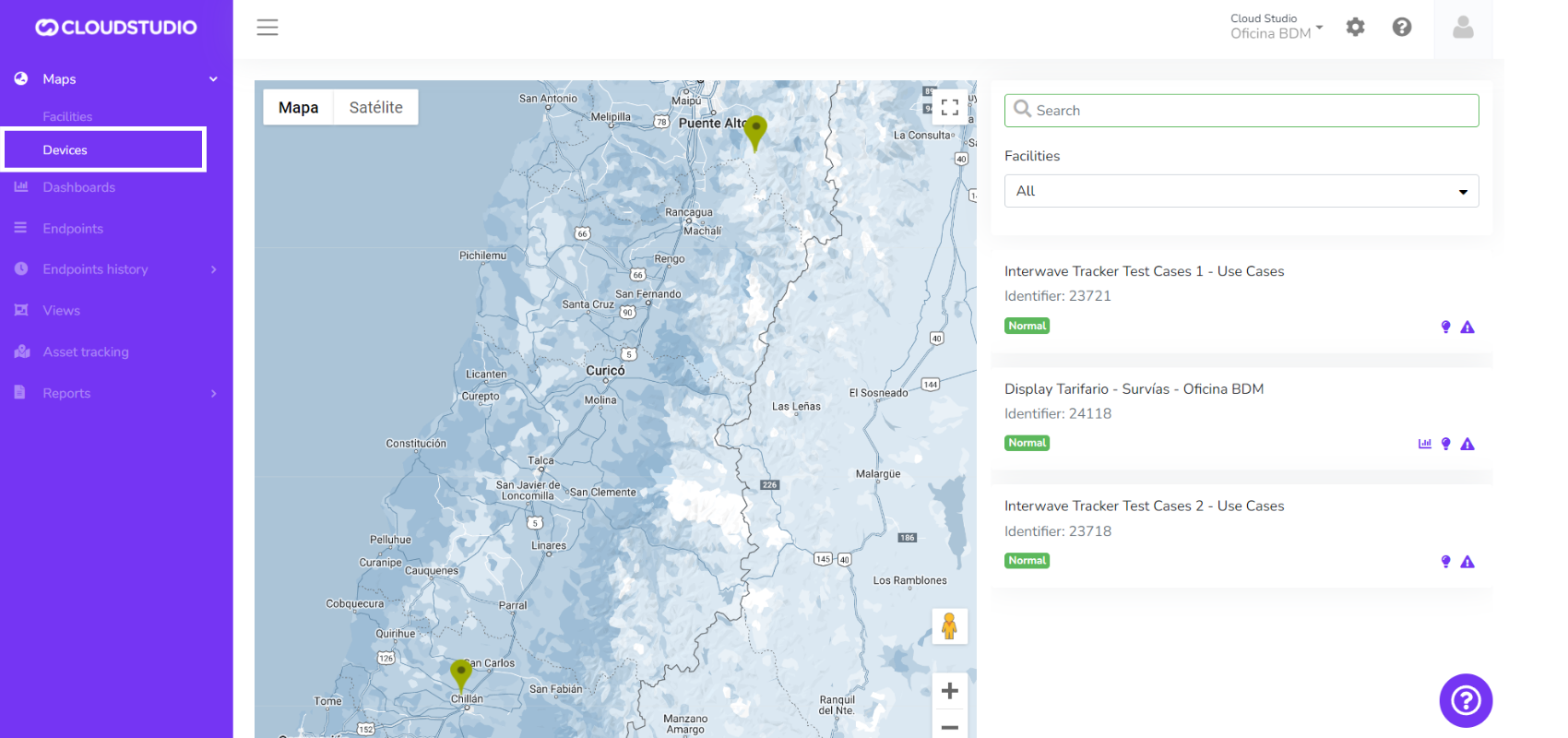Open the settings gear icon
This screenshot has width=1568, height=738.
point(1355,28)
